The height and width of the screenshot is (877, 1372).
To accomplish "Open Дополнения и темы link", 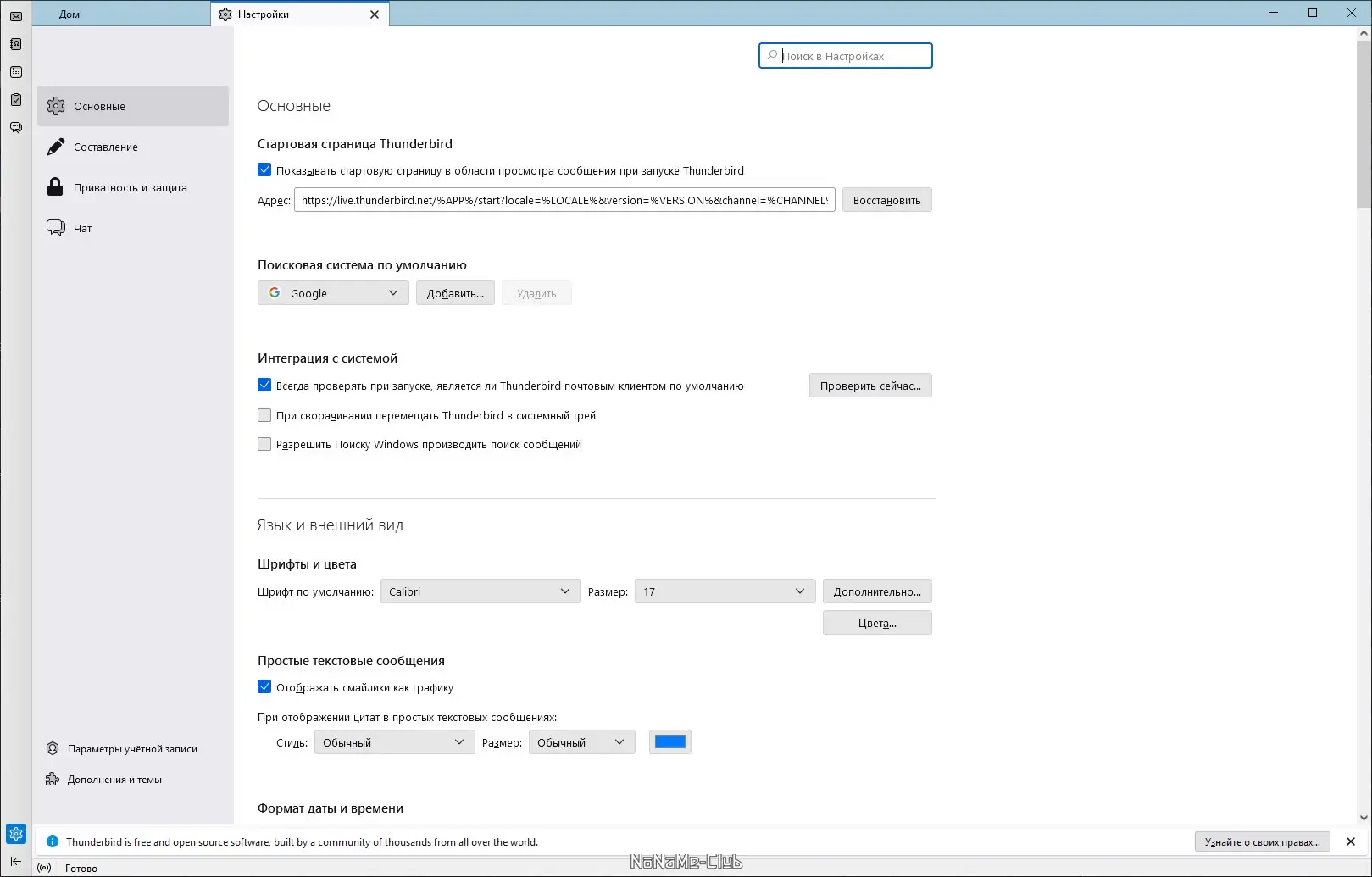I will (103, 780).
